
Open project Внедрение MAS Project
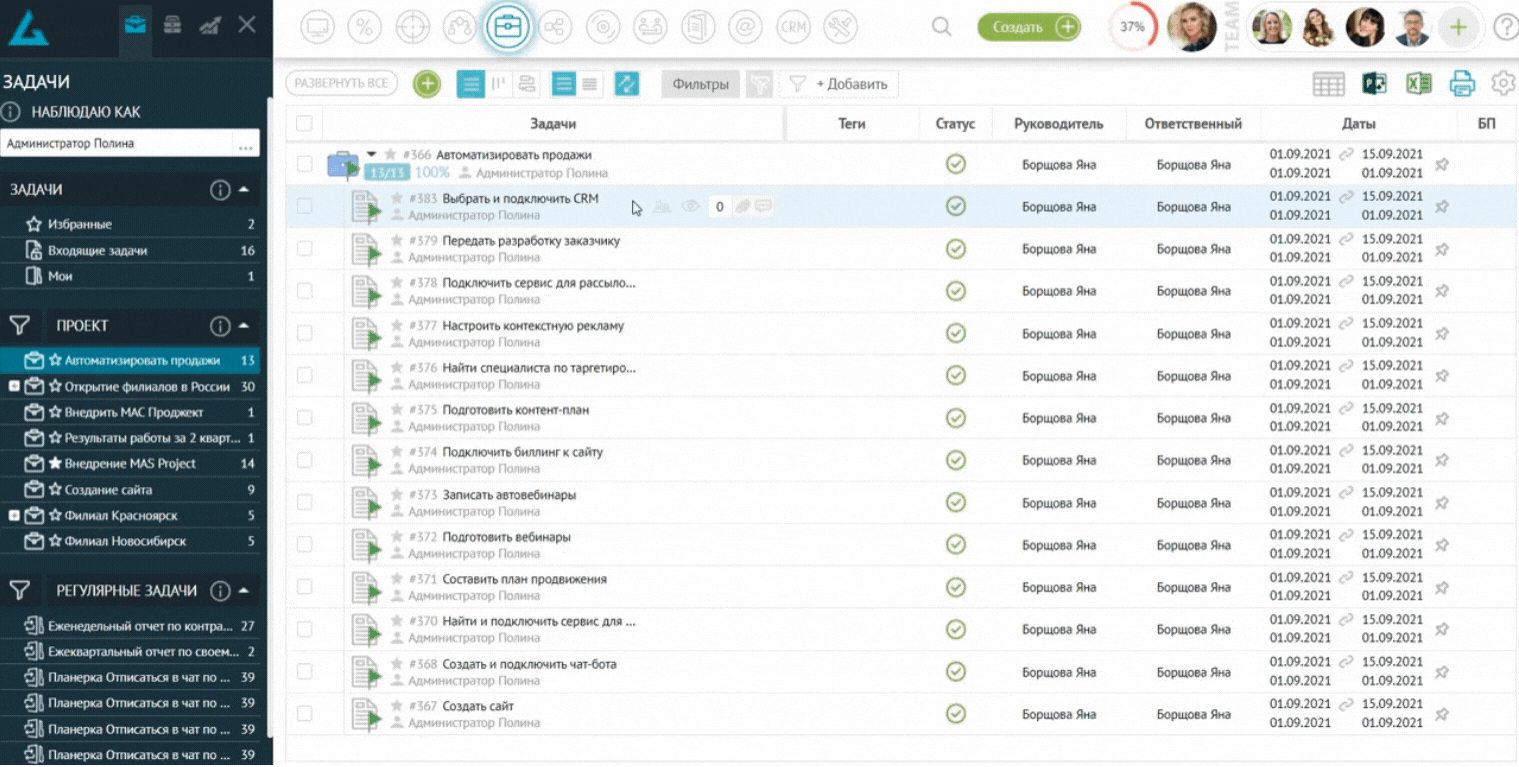pos(130,464)
